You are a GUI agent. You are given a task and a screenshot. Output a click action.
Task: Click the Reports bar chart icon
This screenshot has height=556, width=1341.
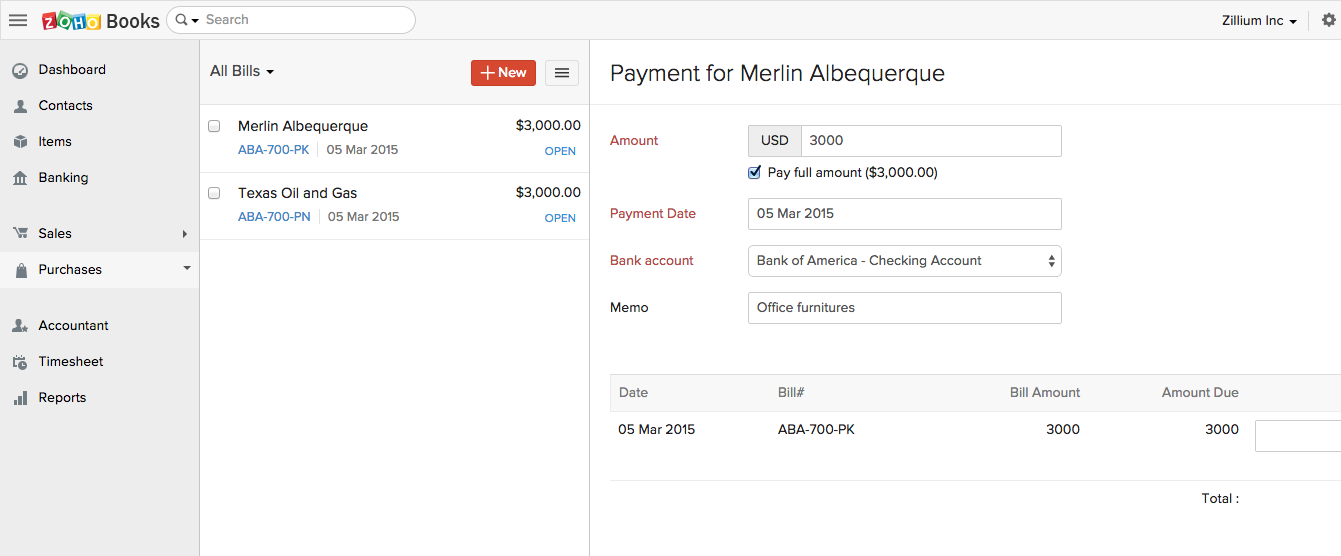(20, 398)
